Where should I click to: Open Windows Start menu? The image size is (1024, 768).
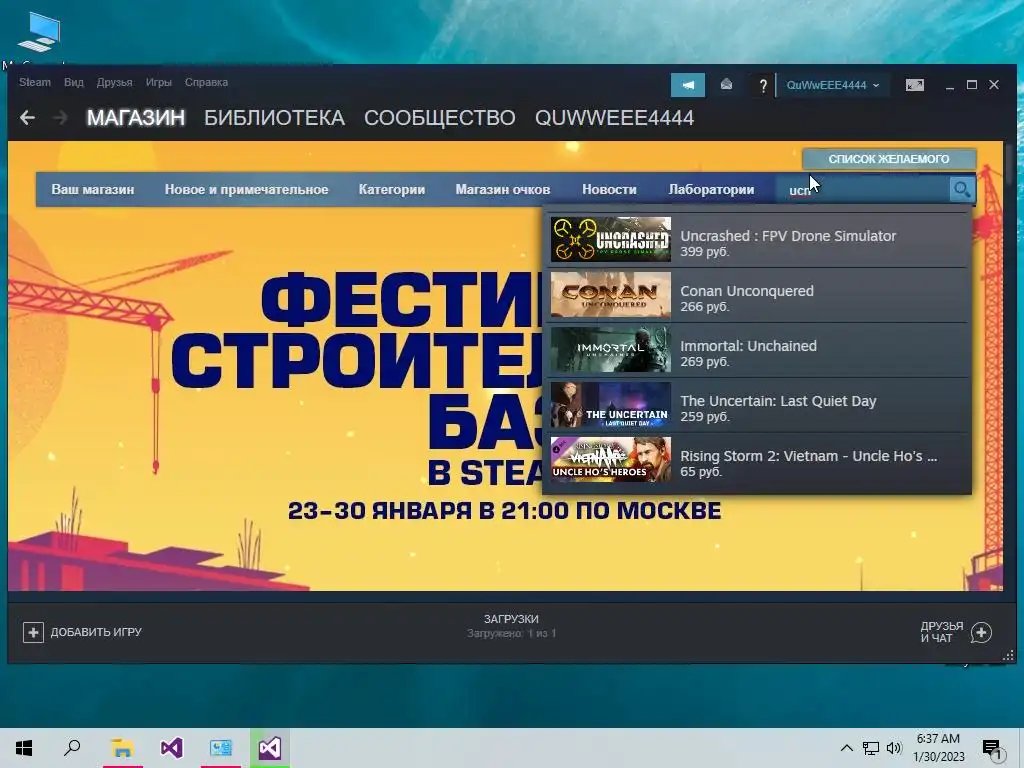24,748
